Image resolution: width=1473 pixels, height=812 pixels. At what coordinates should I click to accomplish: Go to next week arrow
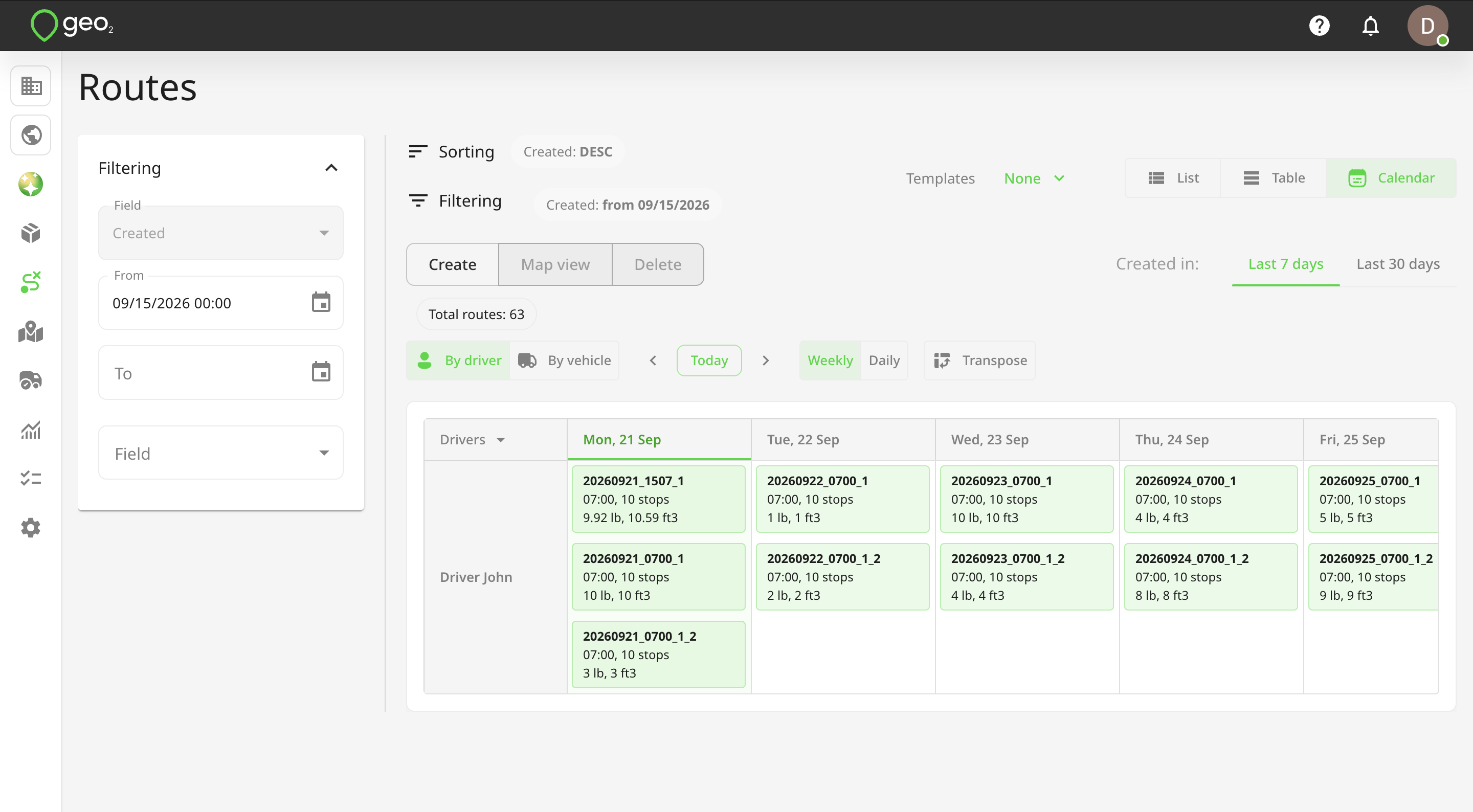coord(766,360)
